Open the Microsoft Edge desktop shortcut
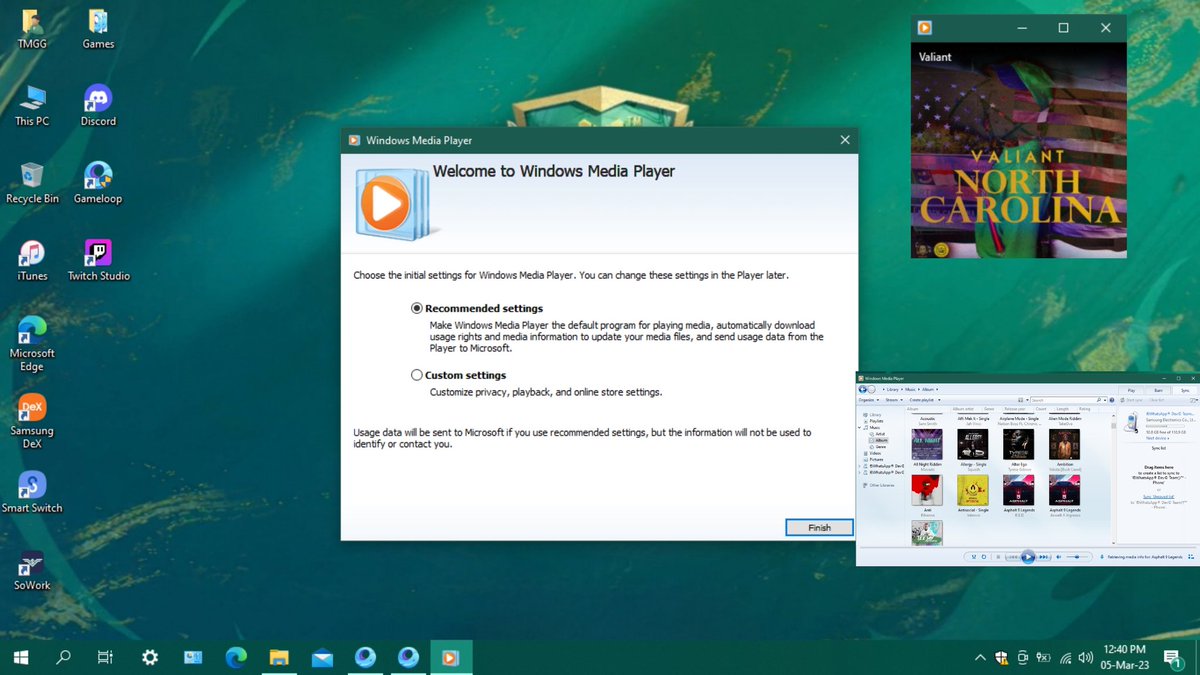The width and height of the screenshot is (1200, 675). click(x=32, y=343)
